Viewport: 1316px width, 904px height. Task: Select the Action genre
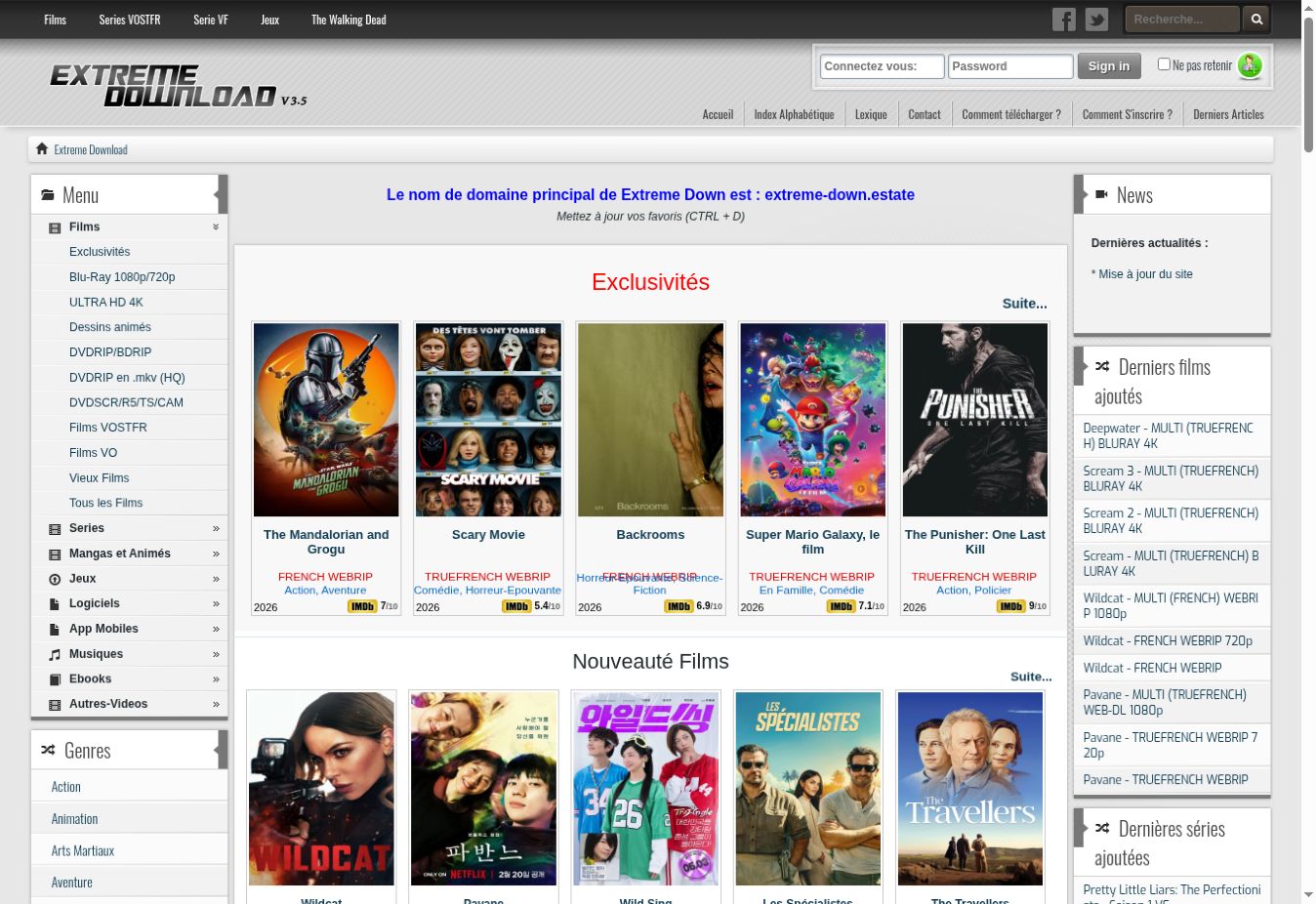pos(66,787)
